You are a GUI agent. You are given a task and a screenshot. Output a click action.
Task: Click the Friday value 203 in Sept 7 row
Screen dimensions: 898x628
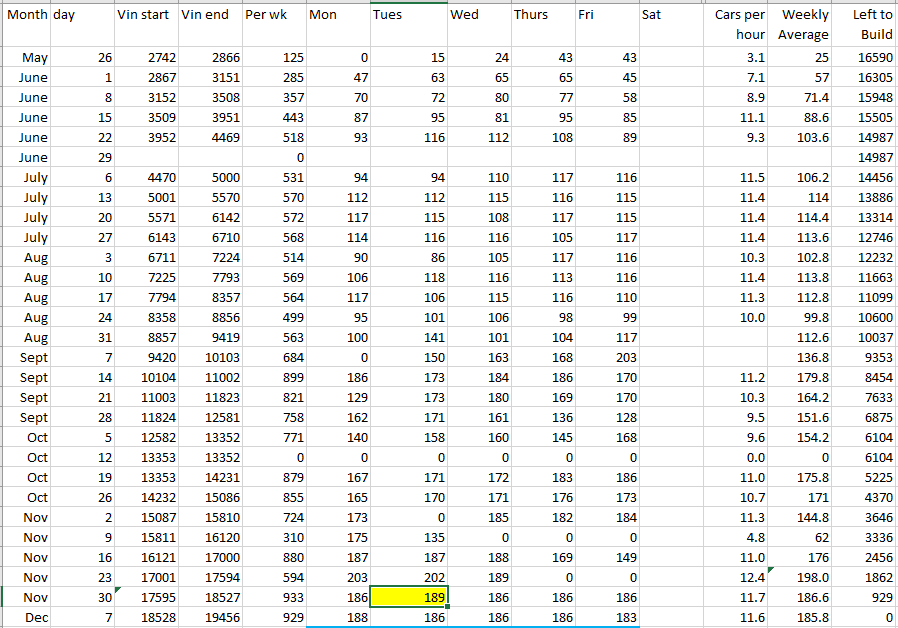coord(607,357)
